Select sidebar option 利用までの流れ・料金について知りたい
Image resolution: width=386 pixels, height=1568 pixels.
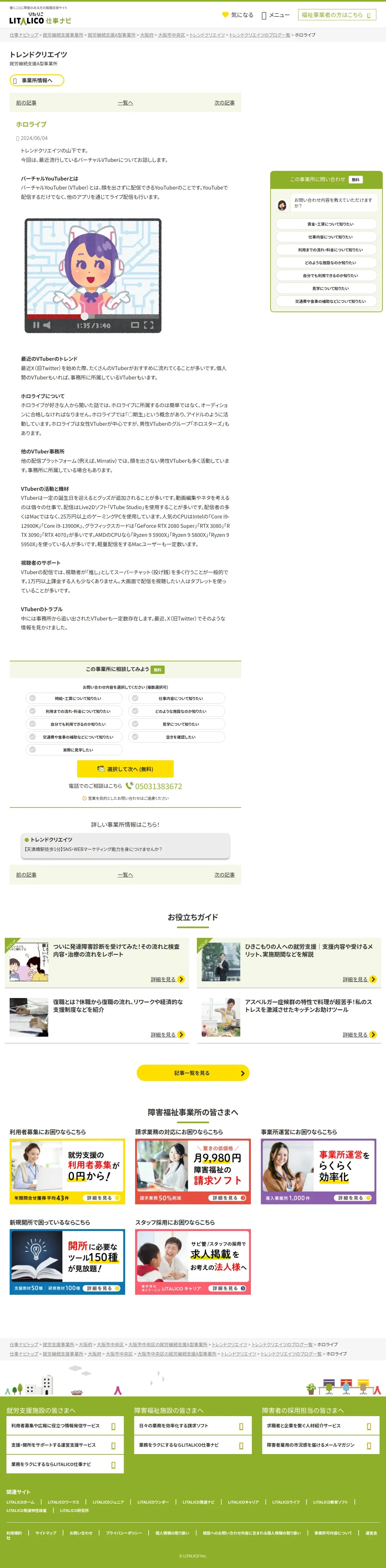326,249
